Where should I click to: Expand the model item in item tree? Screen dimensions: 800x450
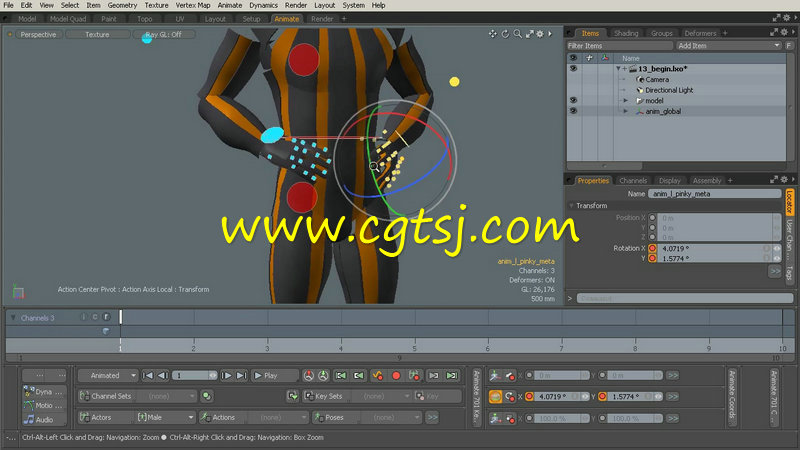(626, 101)
